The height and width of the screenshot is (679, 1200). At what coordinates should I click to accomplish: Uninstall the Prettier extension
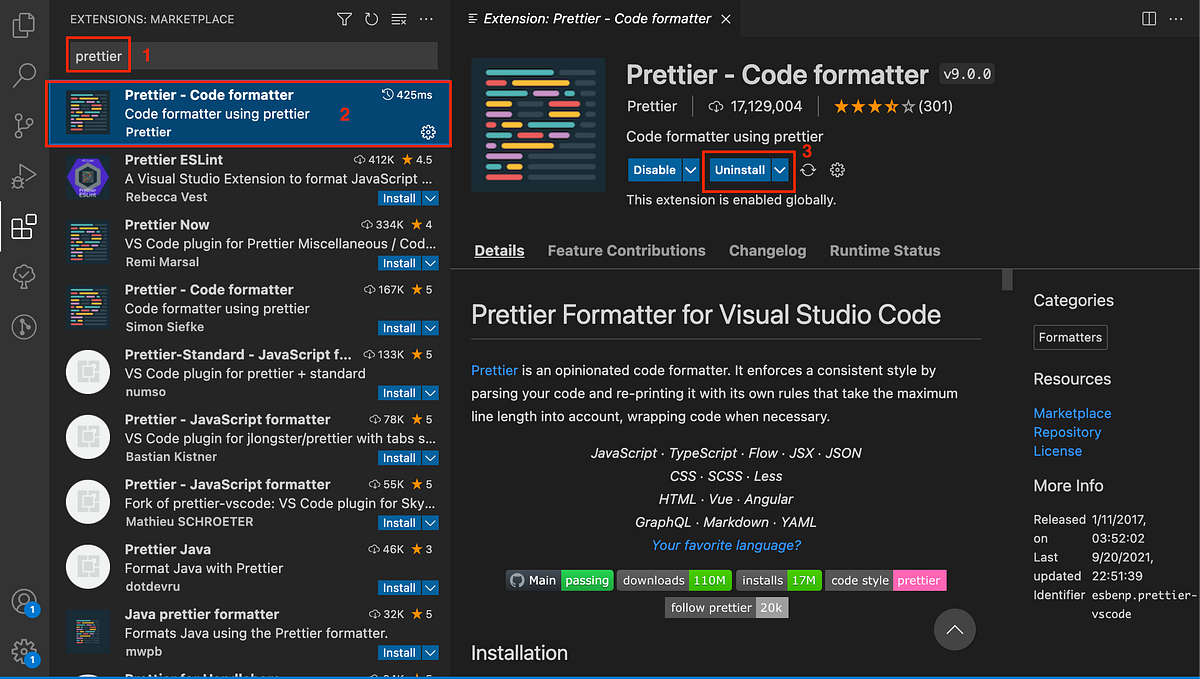[740, 170]
